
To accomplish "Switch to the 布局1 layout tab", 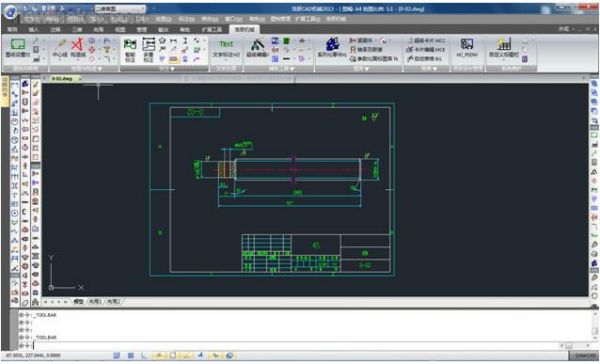I will click(95, 302).
